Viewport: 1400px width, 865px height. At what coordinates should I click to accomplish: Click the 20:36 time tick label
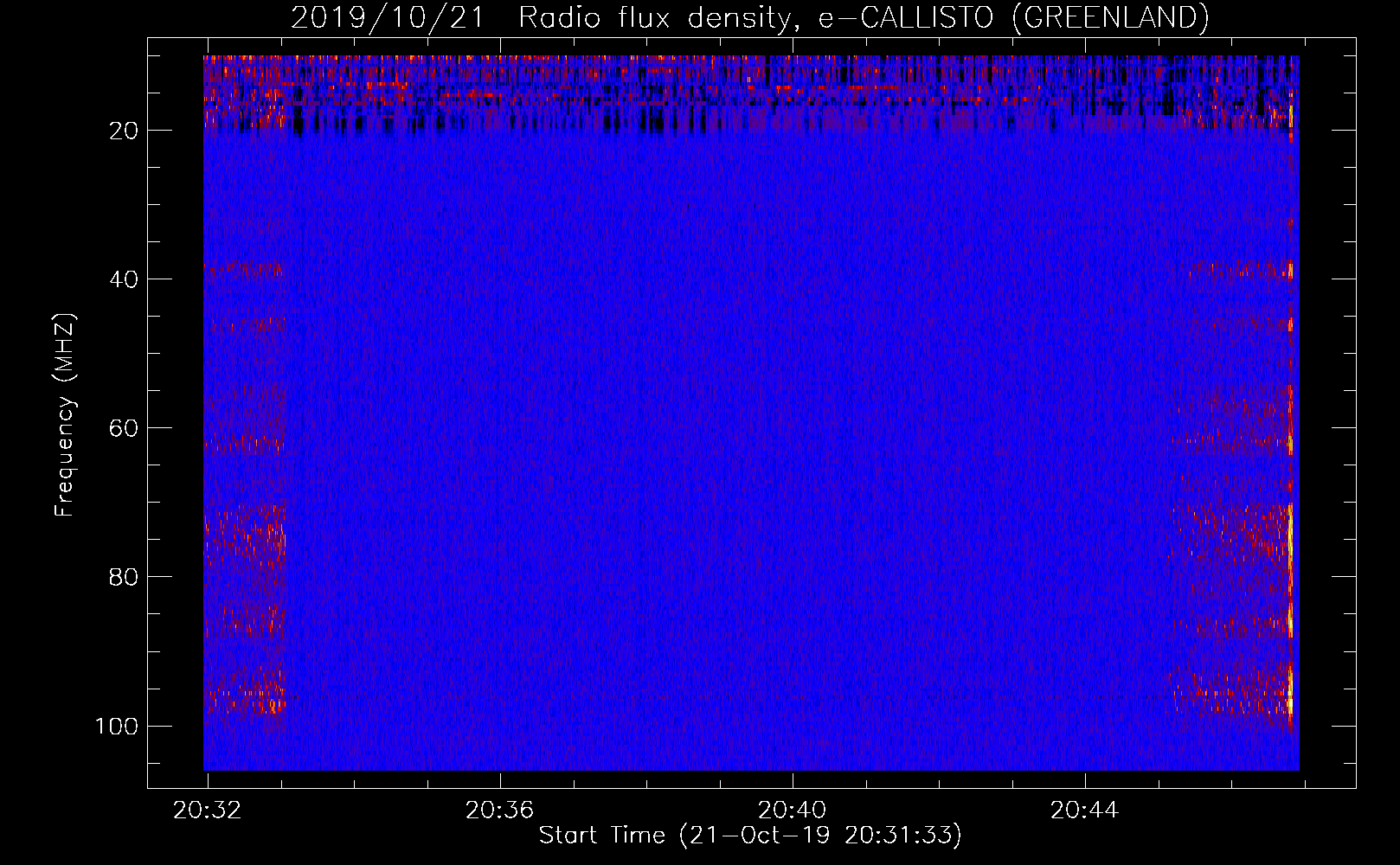[499, 811]
